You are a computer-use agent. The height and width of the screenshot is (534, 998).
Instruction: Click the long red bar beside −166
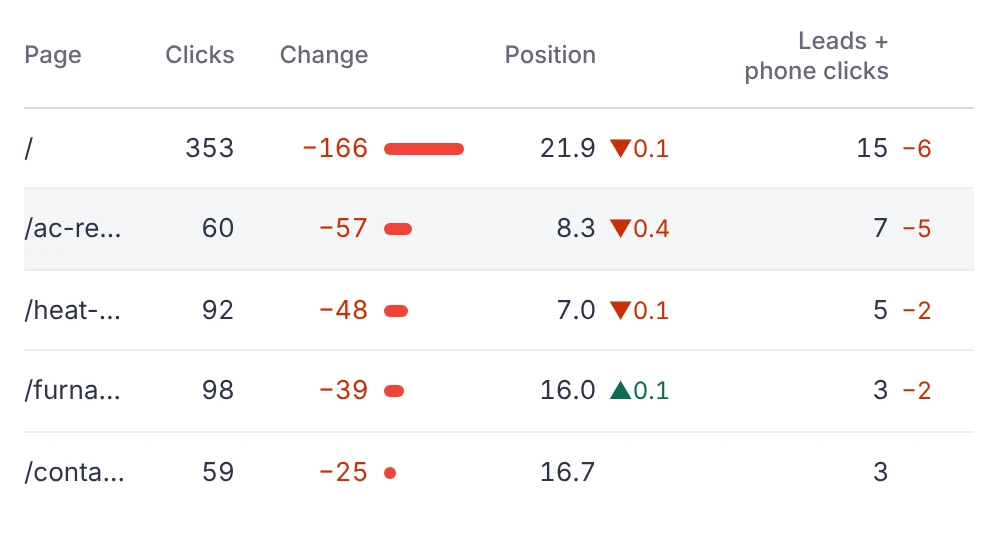424,149
